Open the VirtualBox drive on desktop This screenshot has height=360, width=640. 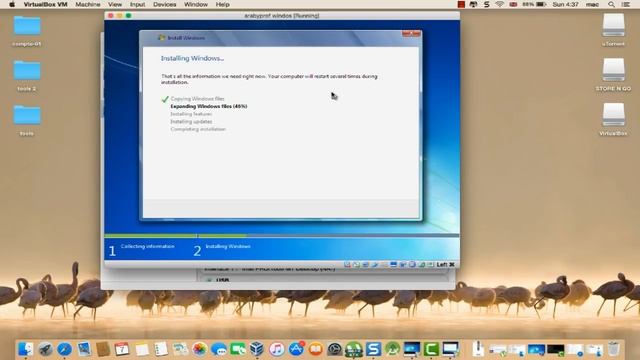point(613,120)
